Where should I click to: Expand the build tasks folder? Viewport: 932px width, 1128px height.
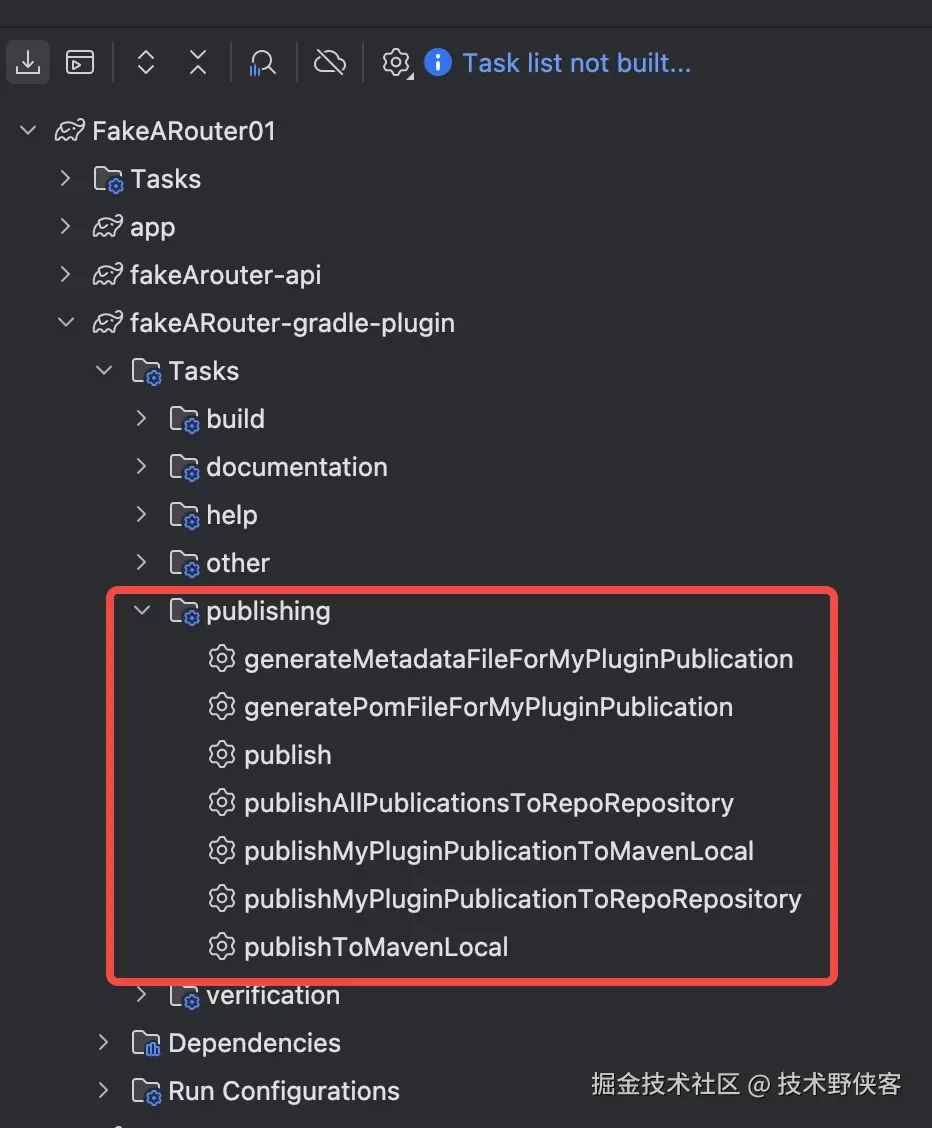142,419
